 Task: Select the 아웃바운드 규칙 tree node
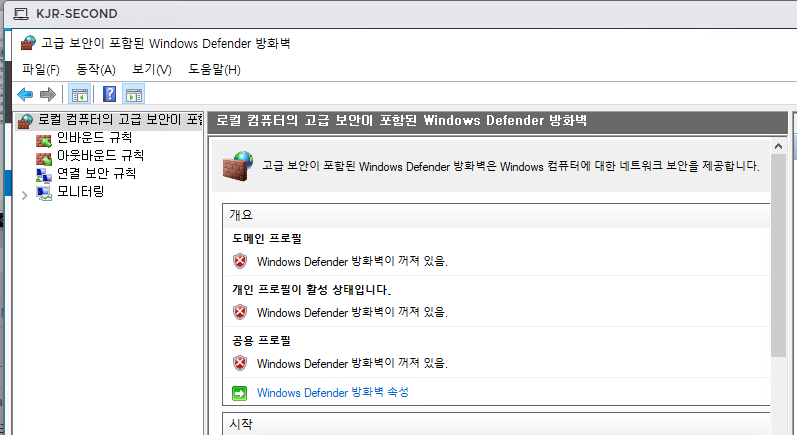point(101,156)
